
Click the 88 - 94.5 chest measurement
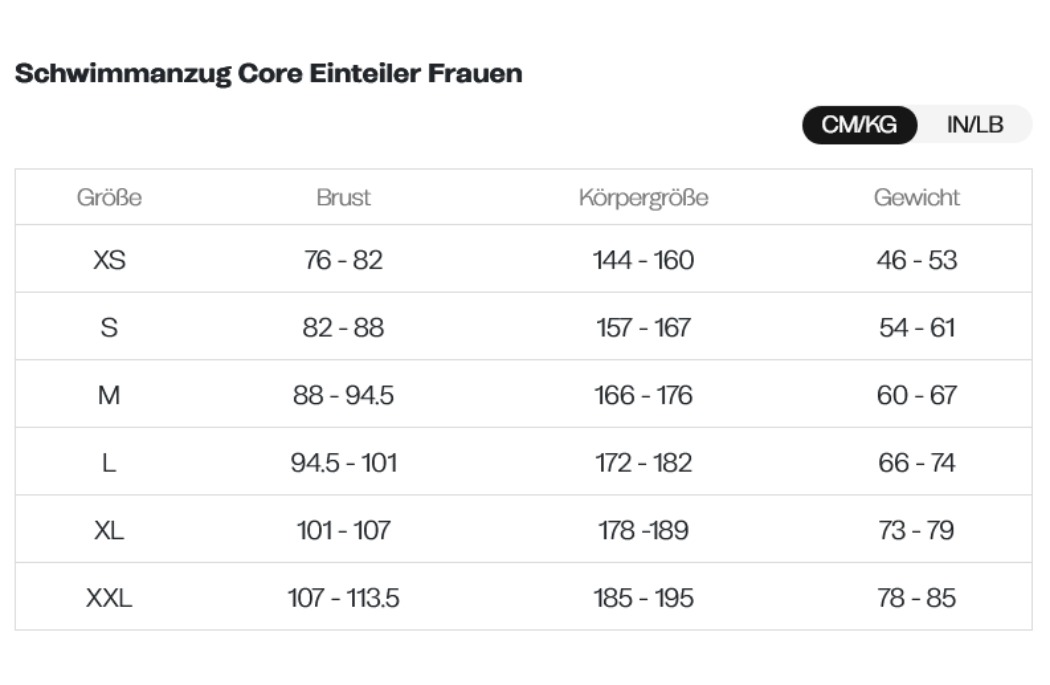point(344,395)
